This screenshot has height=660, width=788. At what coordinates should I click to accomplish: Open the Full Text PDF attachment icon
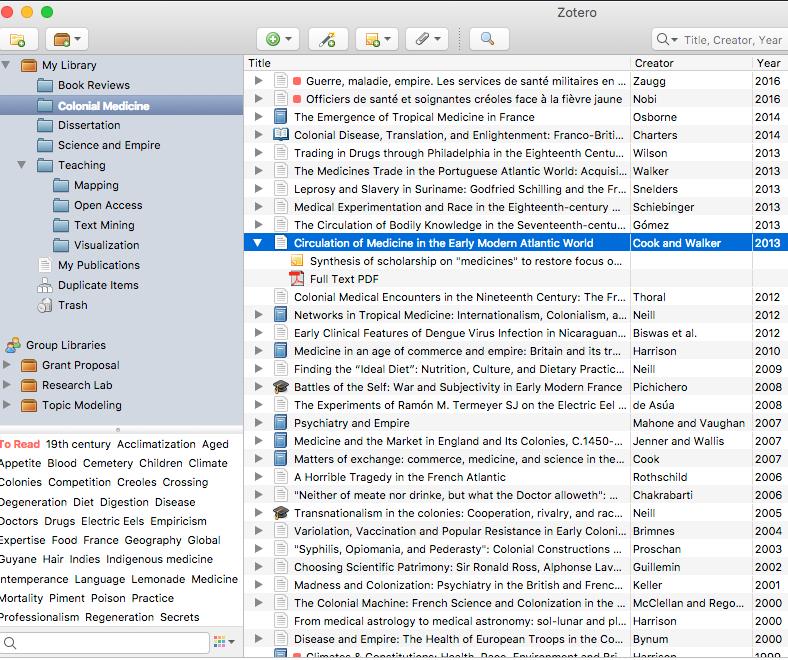[x=297, y=278]
